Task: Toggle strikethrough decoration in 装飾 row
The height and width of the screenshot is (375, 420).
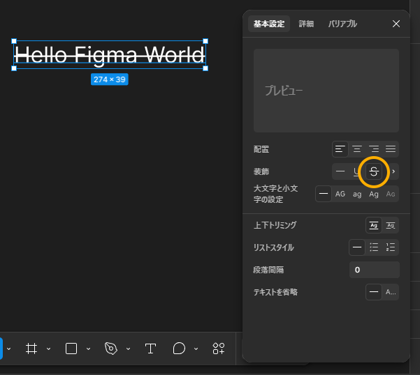Action: coord(374,172)
